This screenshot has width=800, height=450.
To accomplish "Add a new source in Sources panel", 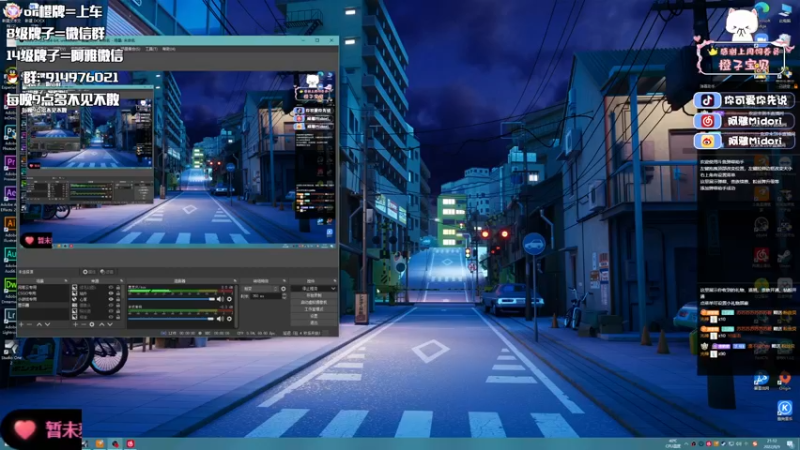I will pos(76,324).
